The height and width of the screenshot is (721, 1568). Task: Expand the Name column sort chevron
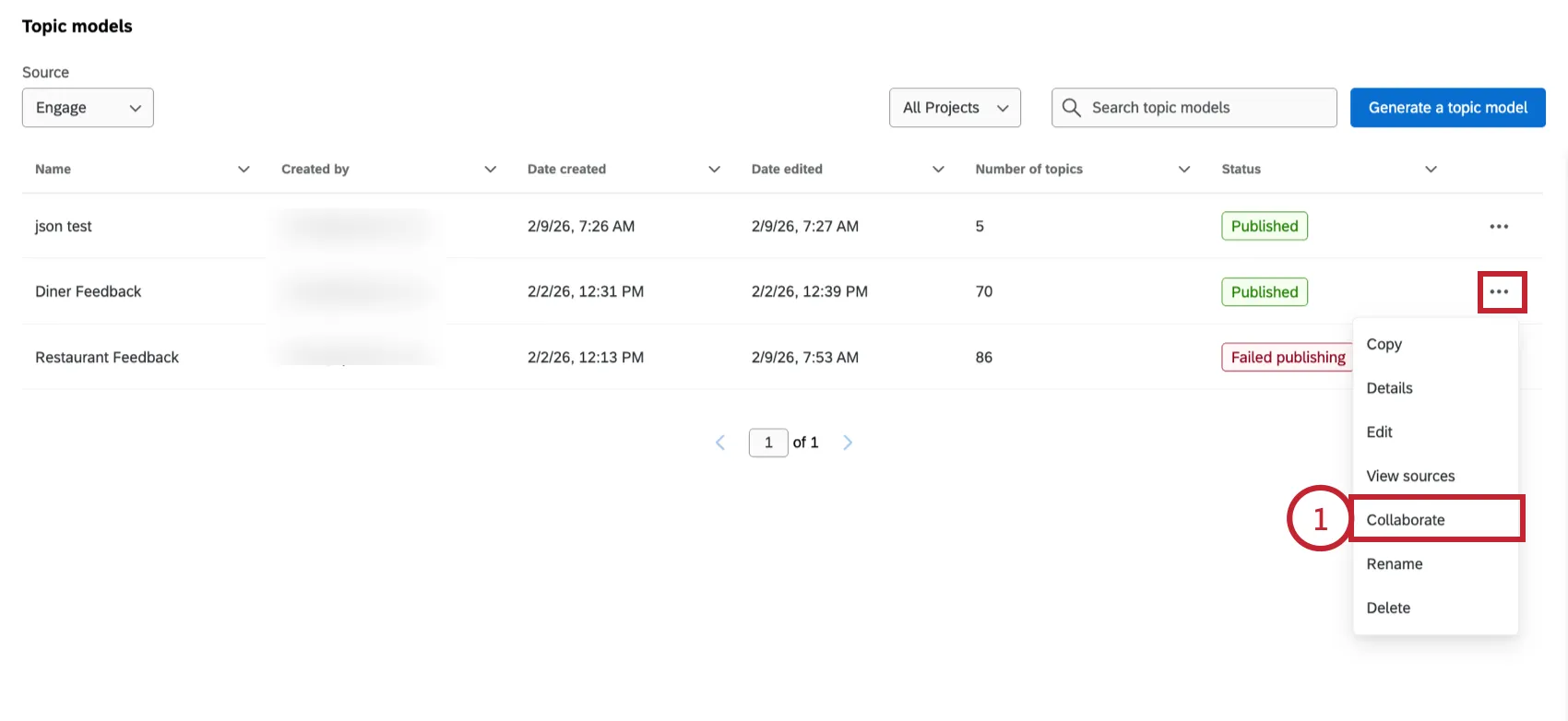244,170
